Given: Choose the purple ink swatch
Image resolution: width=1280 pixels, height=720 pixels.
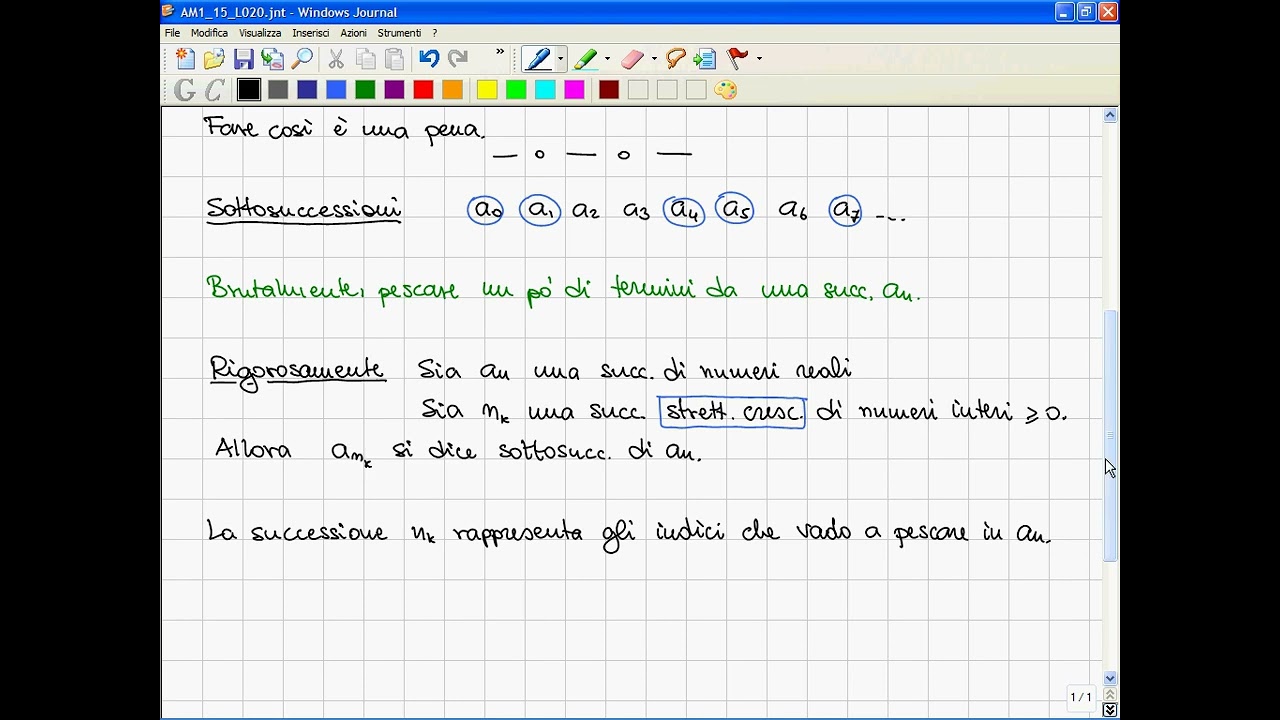Looking at the screenshot, I should click(394, 90).
